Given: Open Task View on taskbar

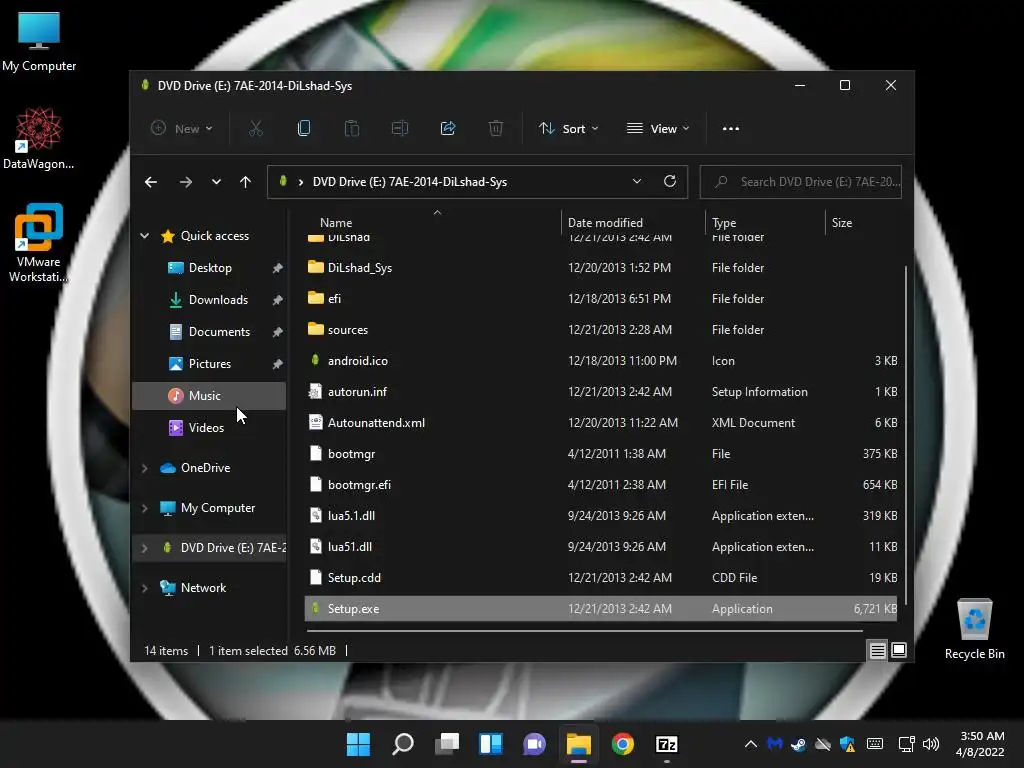Looking at the screenshot, I should tap(447, 744).
